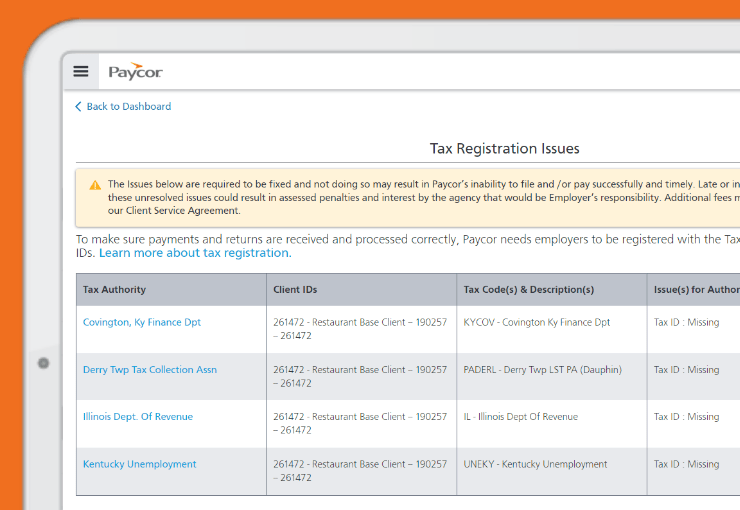Open Derry Twp Tax Collection Assn link
This screenshot has height=510, width=740.
click(x=150, y=370)
